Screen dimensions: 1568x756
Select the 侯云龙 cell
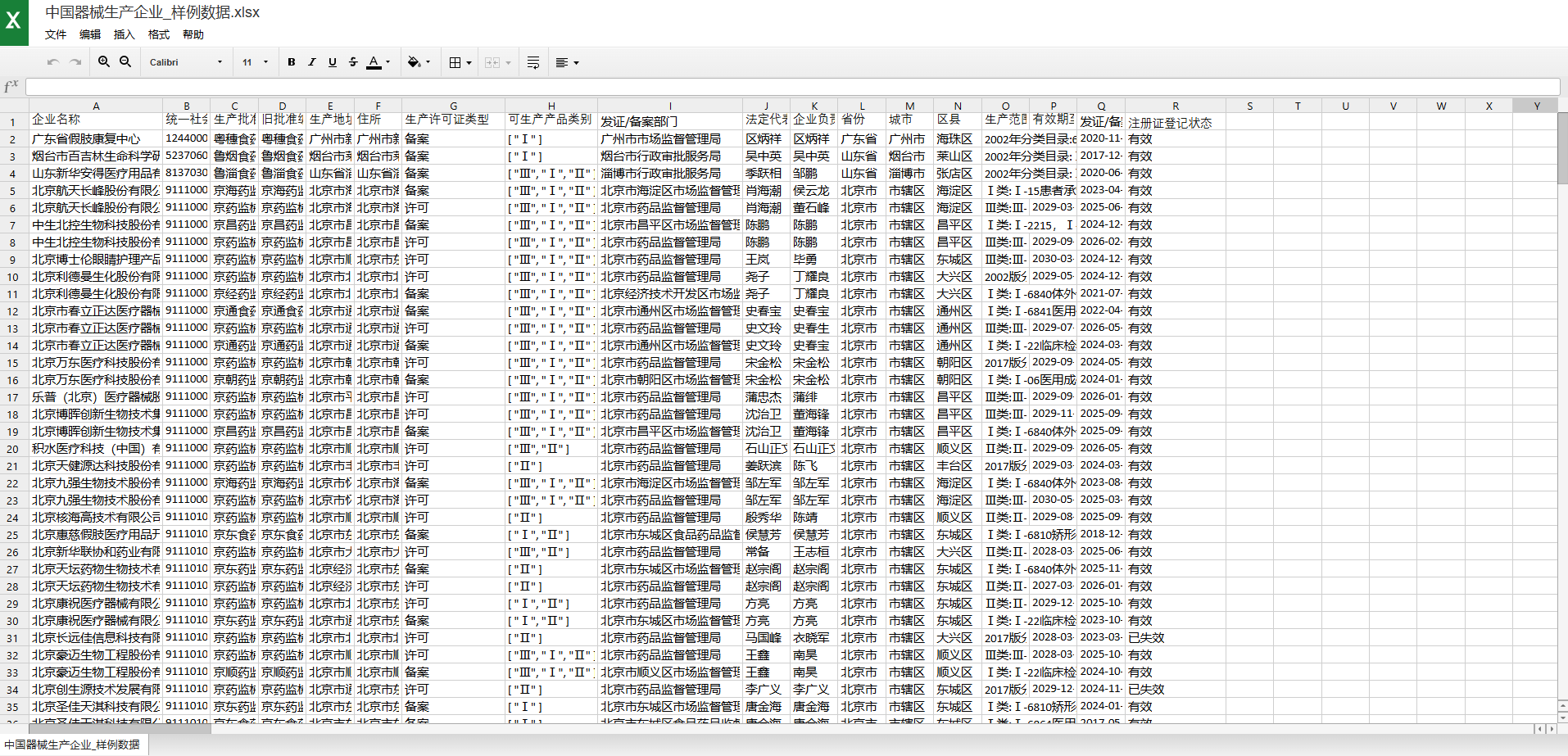[813, 191]
